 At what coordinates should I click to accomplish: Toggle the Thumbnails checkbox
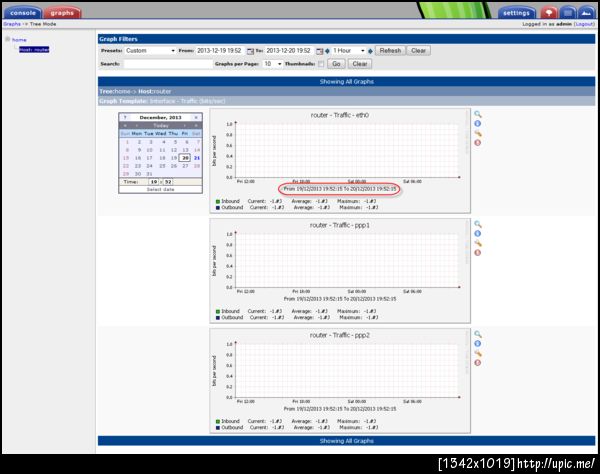click(321, 64)
